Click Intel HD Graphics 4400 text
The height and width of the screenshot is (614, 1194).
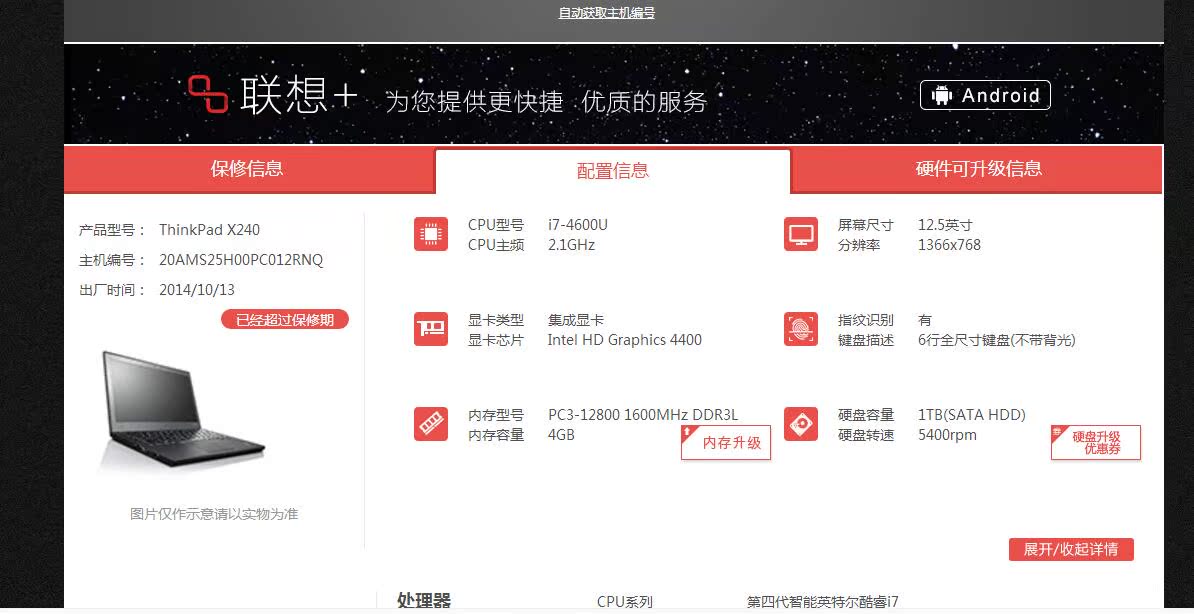click(x=624, y=340)
